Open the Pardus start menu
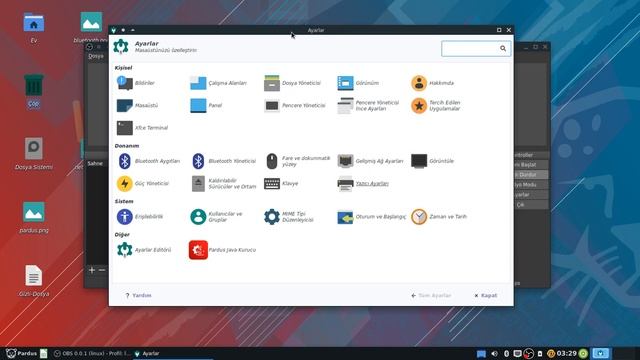640x360 pixels. [21, 353]
